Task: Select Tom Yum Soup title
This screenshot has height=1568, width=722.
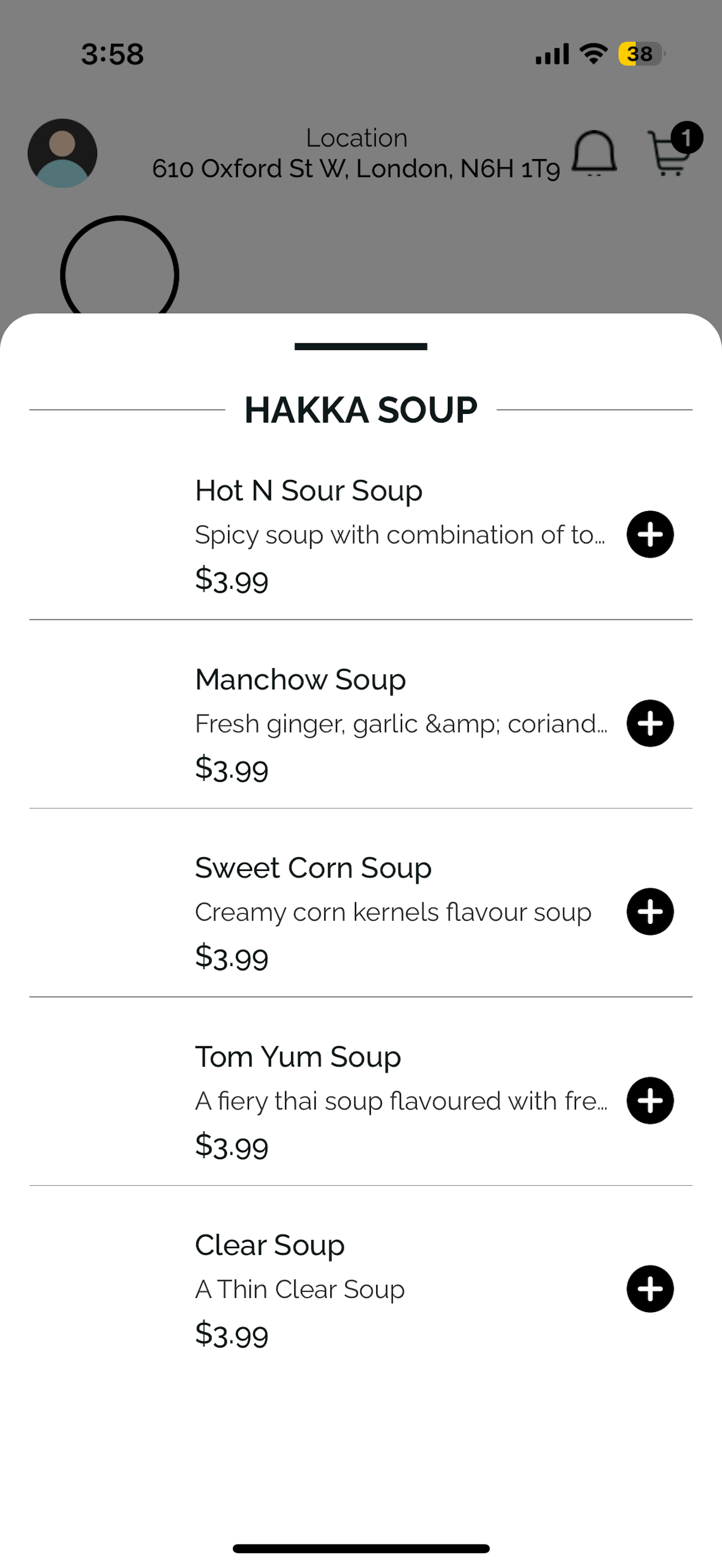Action: point(298,1057)
